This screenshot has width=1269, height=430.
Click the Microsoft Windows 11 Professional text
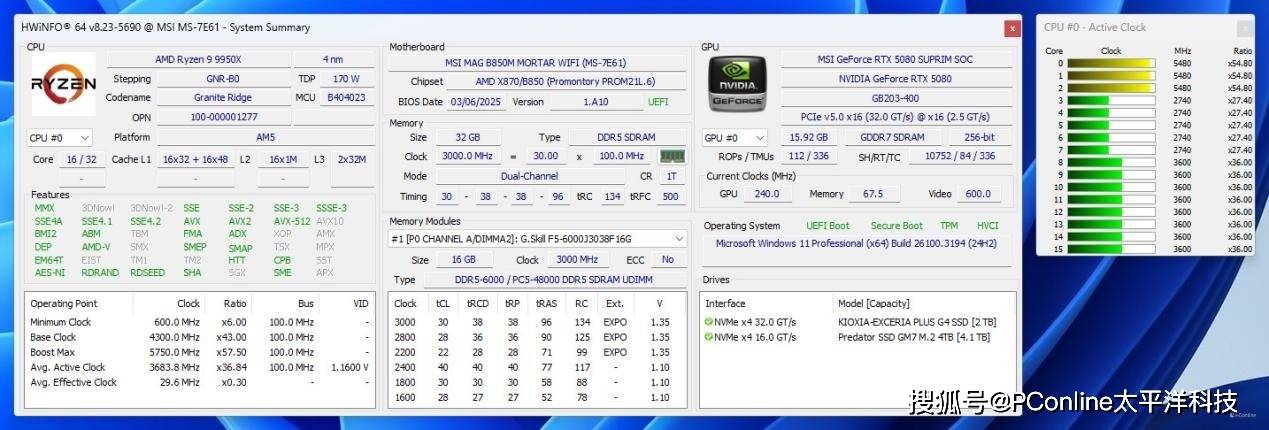[x=856, y=244]
